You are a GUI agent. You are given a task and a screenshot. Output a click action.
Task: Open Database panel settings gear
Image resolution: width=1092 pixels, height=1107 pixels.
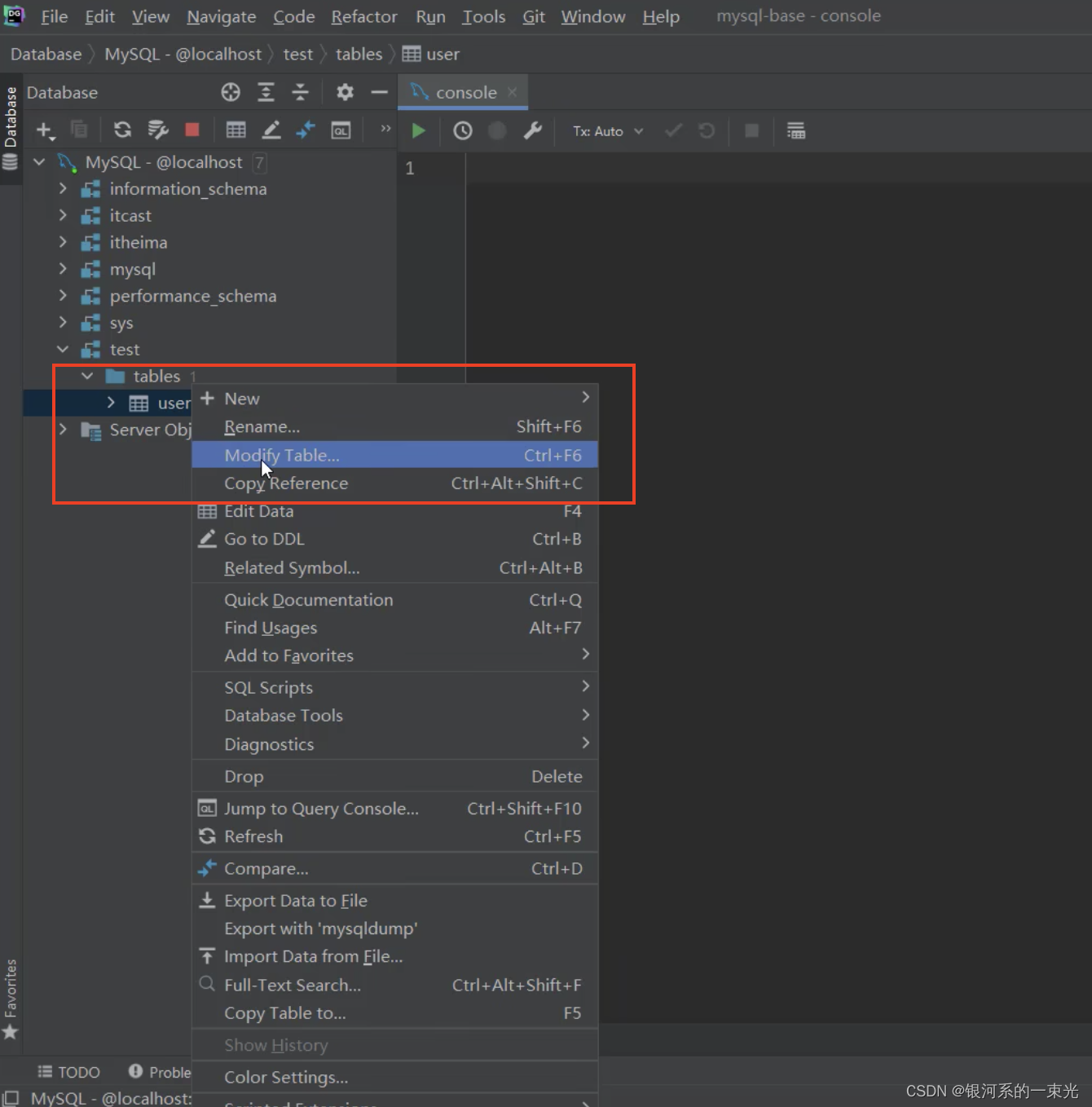345,92
